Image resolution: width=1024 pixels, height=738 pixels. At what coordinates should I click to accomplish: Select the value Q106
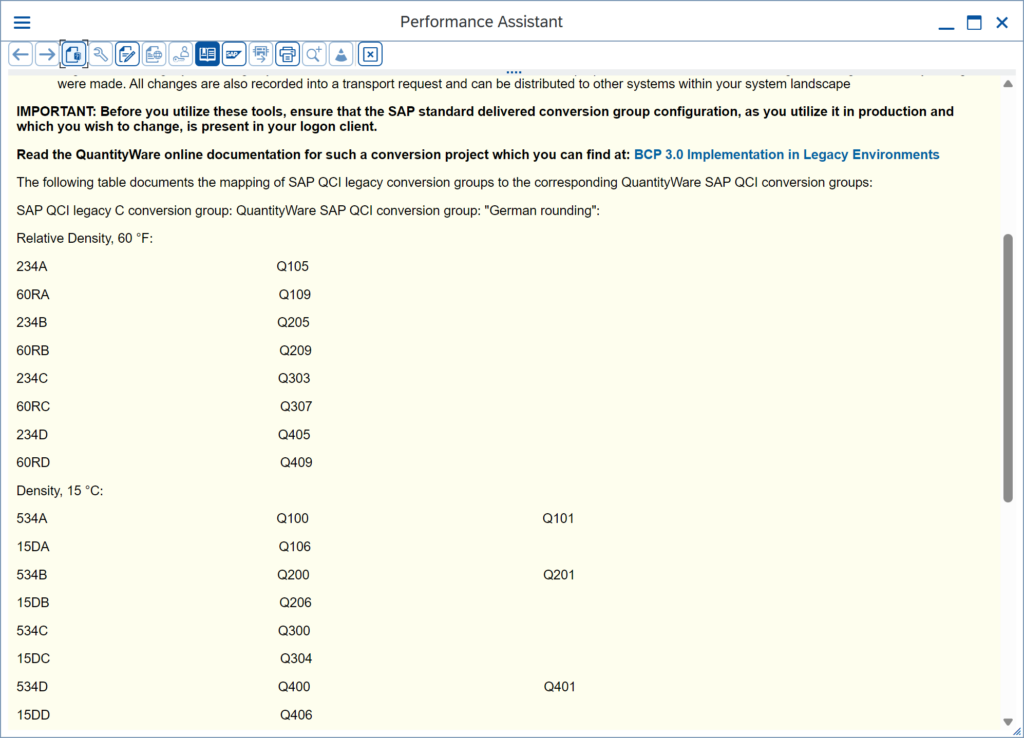point(295,547)
